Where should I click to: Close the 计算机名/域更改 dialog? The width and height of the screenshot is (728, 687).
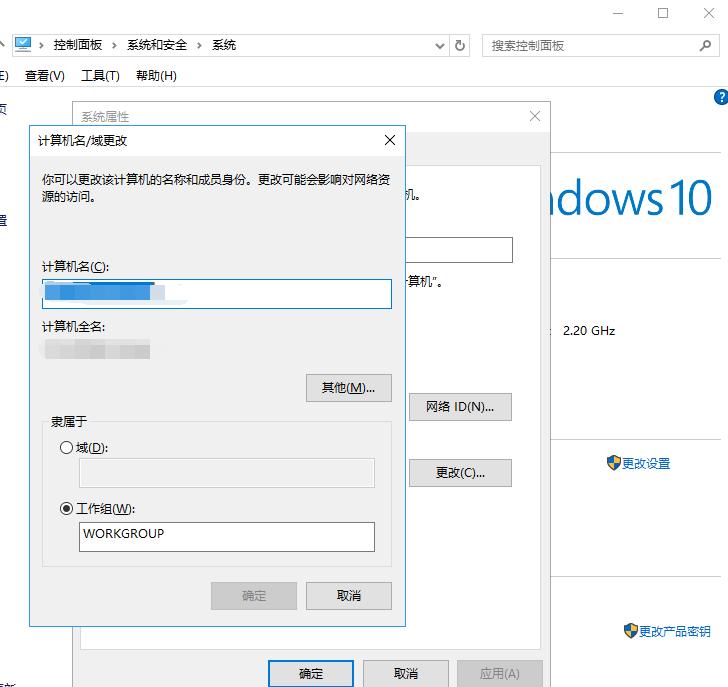(390, 140)
